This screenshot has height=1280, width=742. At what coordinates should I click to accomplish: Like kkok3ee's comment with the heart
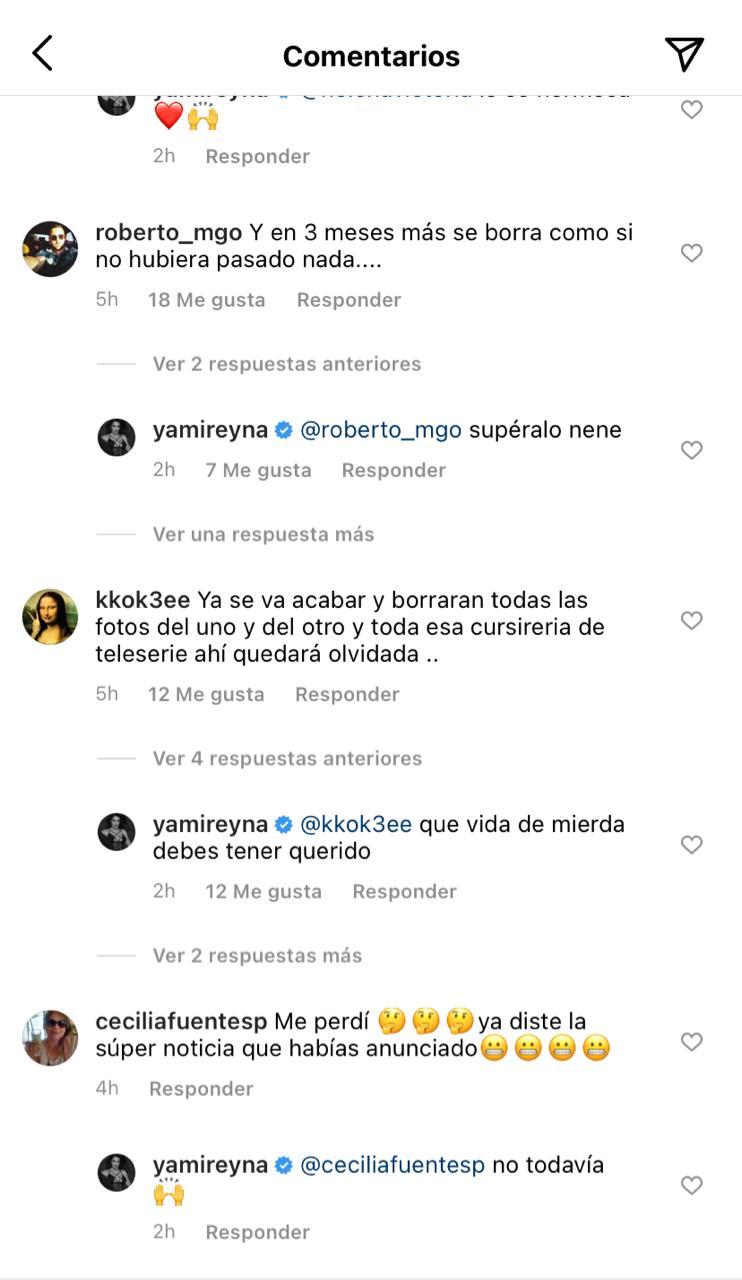pos(691,620)
